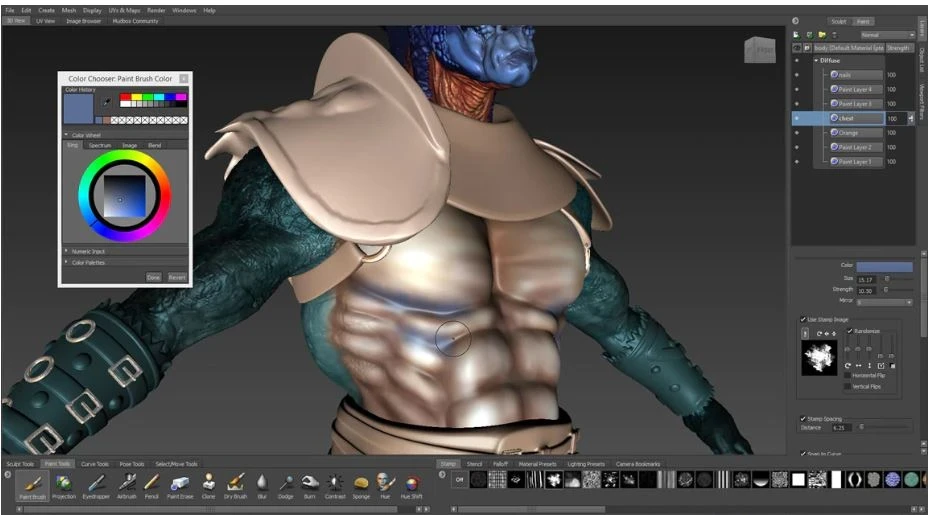Image resolution: width=932 pixels, height=515 pixels.
Task: Toggle visibility of Orange layer
Action: (797, 133)
